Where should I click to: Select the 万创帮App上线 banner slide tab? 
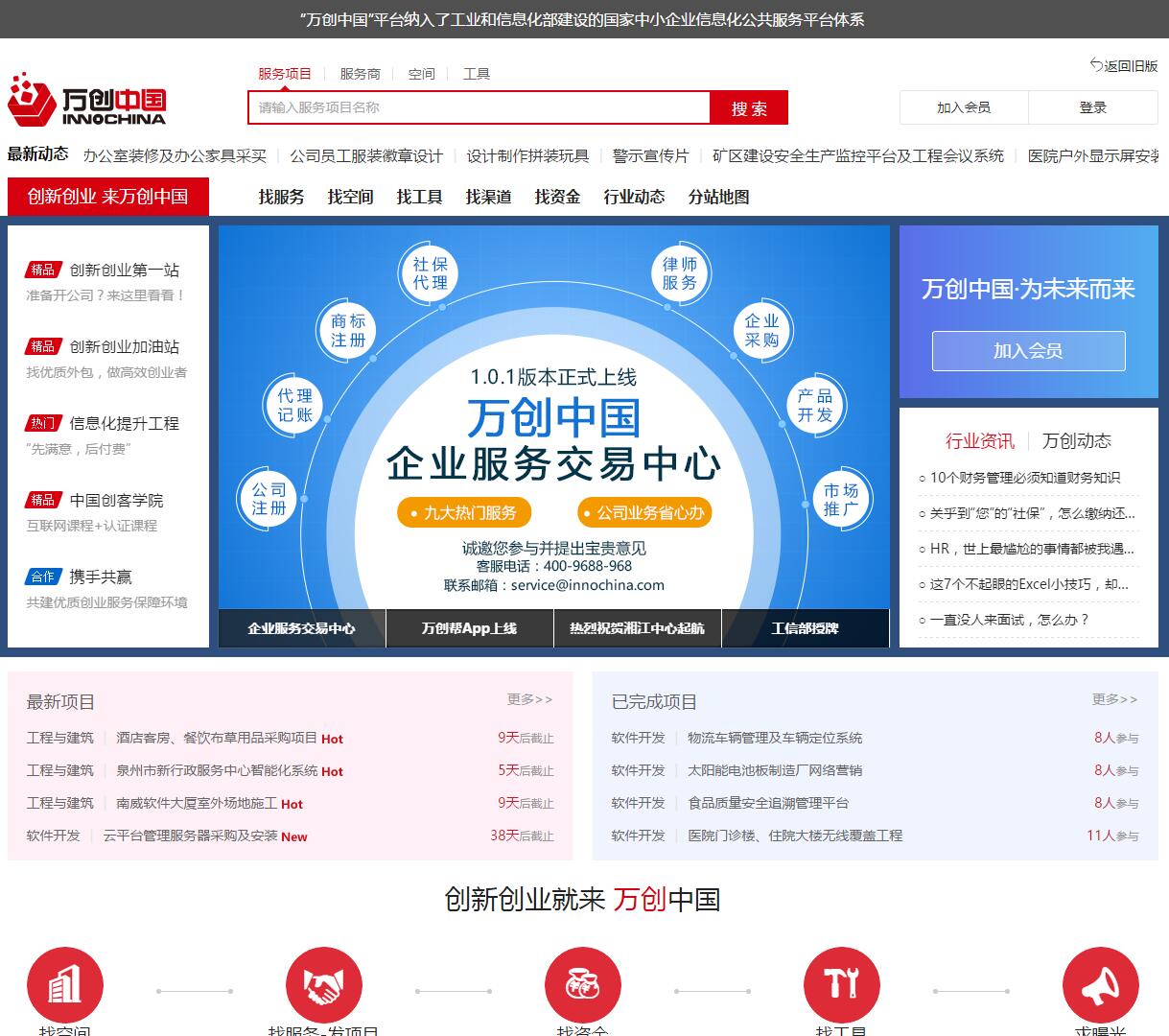point(470,628)
